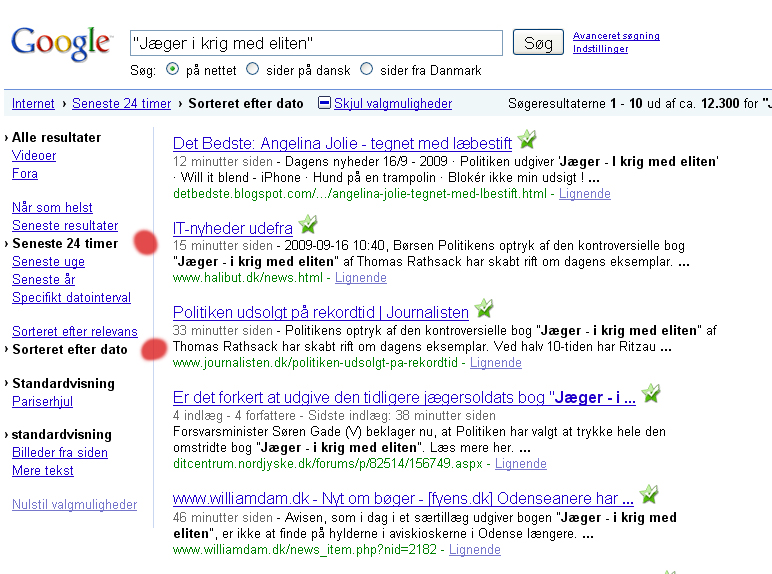Viewport: 772px width, 574px height.
Task: Click the Søg button
Action: 538,43
